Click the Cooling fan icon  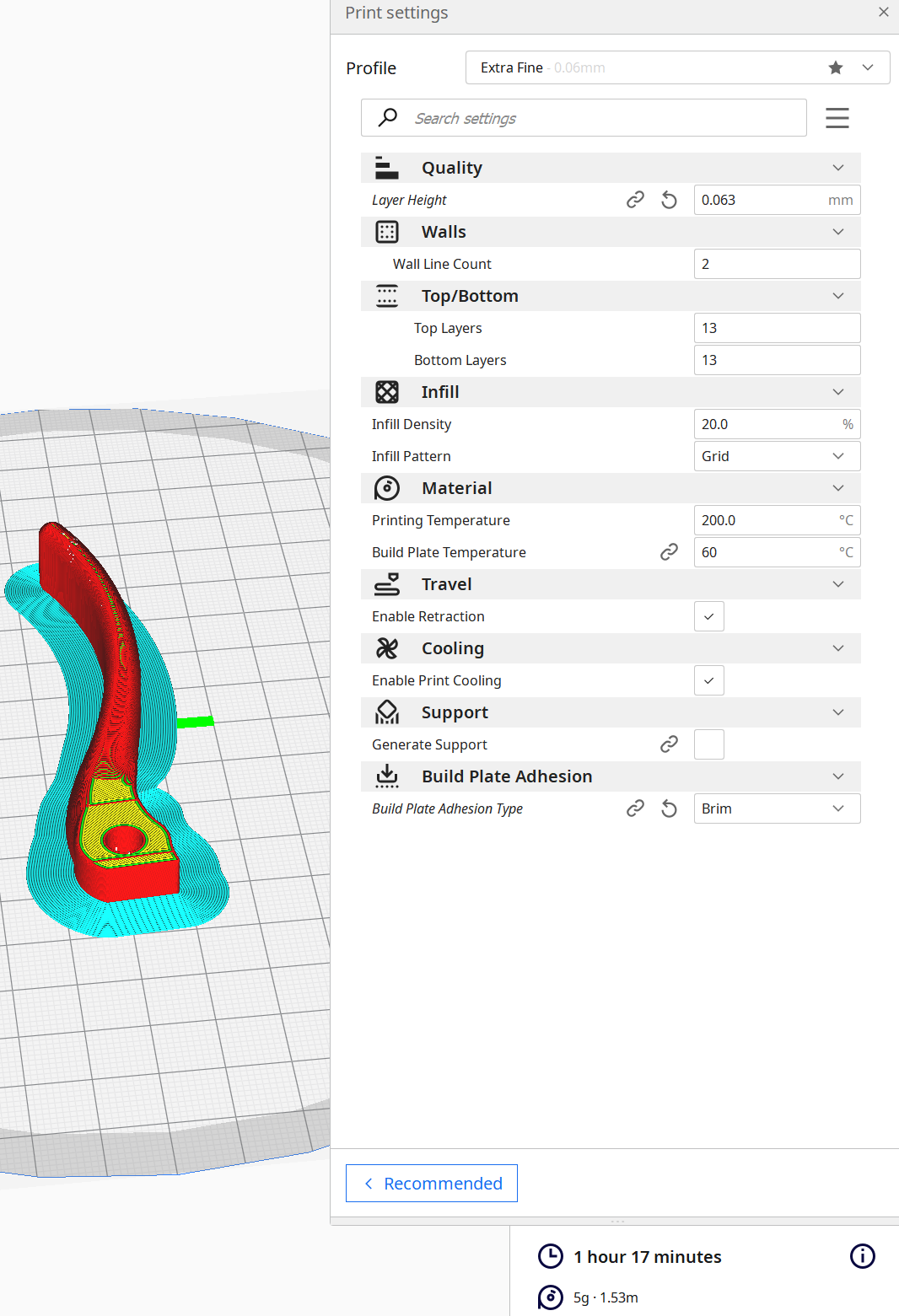[x=387, y=648]
